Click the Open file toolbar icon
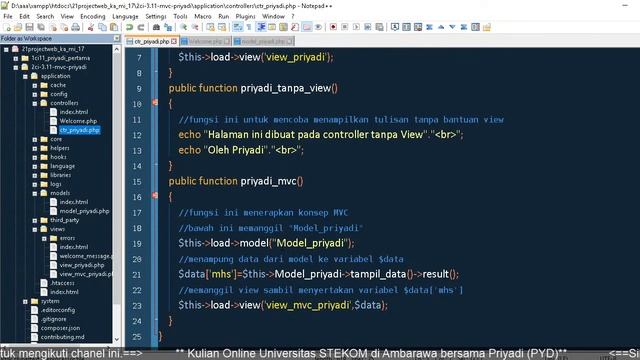 (18, 27)
